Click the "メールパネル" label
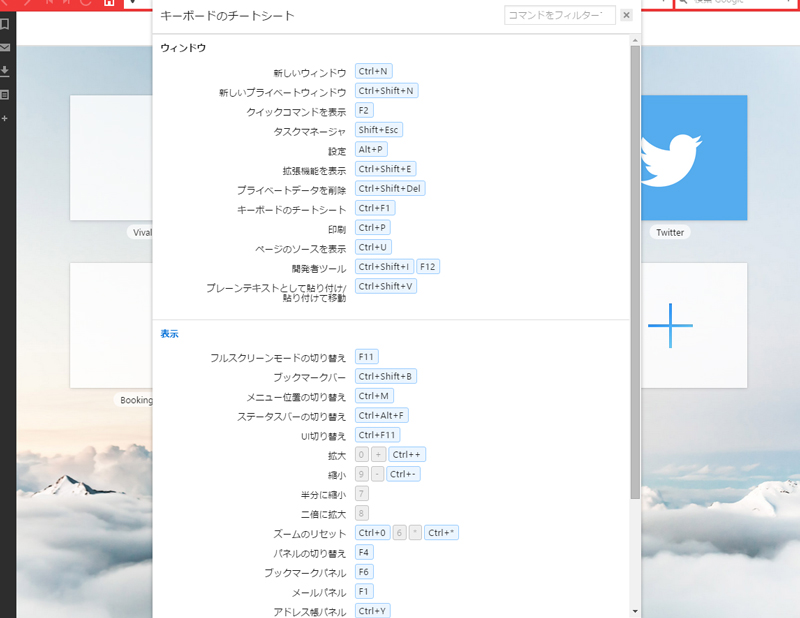Viewport: 800px width, 618px height. pos(319,593)
